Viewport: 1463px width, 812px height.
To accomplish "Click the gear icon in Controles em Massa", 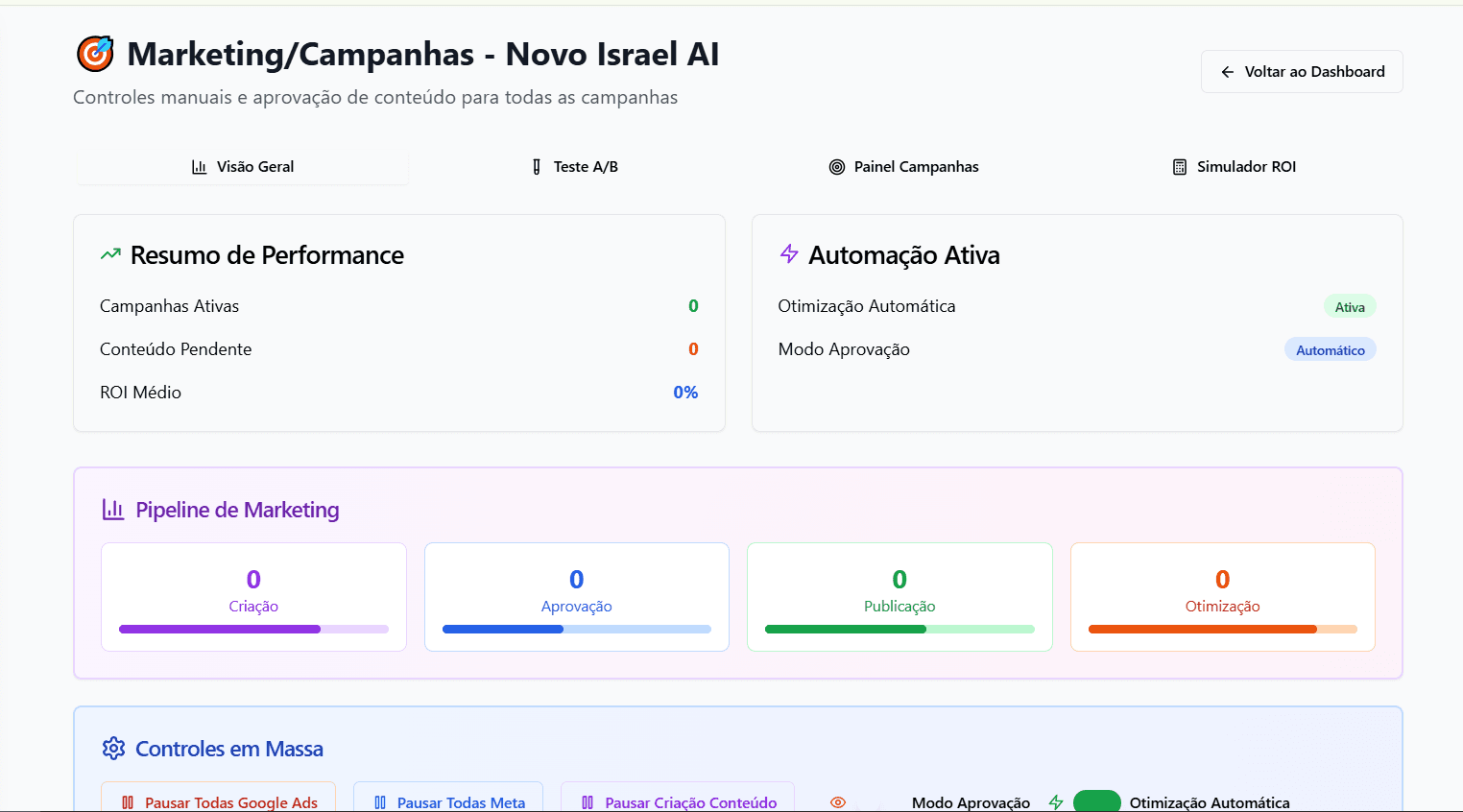I will [114, 748].
